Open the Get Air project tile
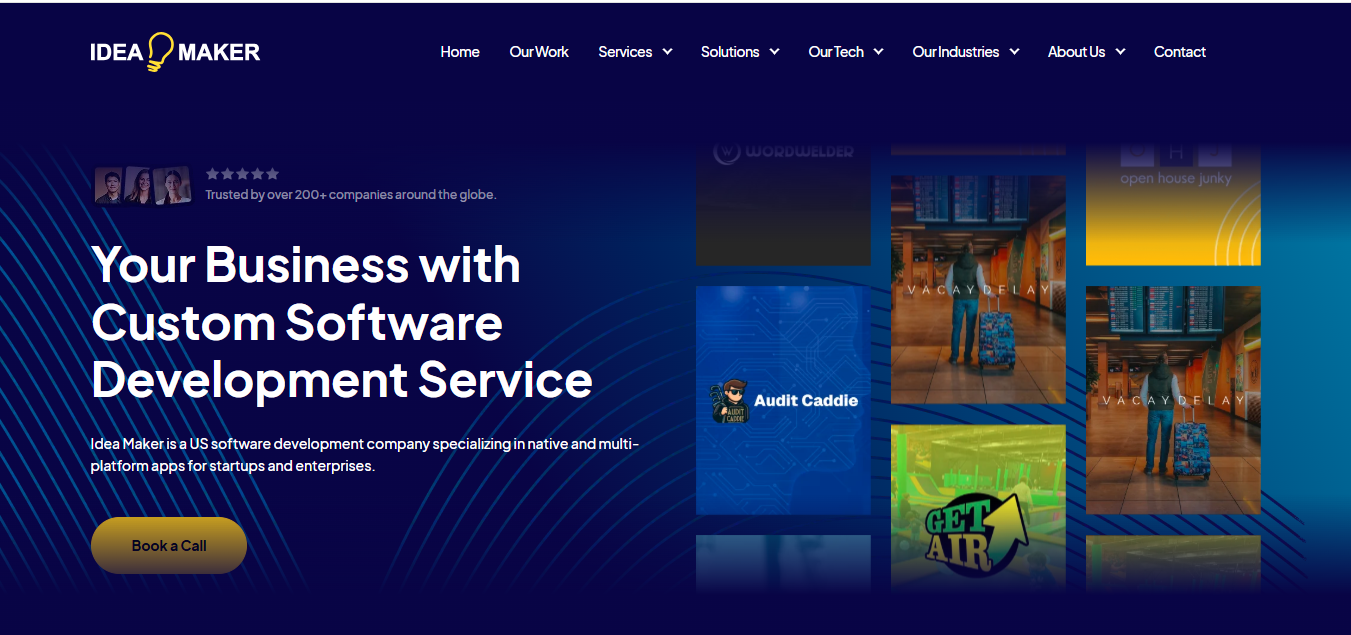Screen dimensions: 1351x635 978,508
